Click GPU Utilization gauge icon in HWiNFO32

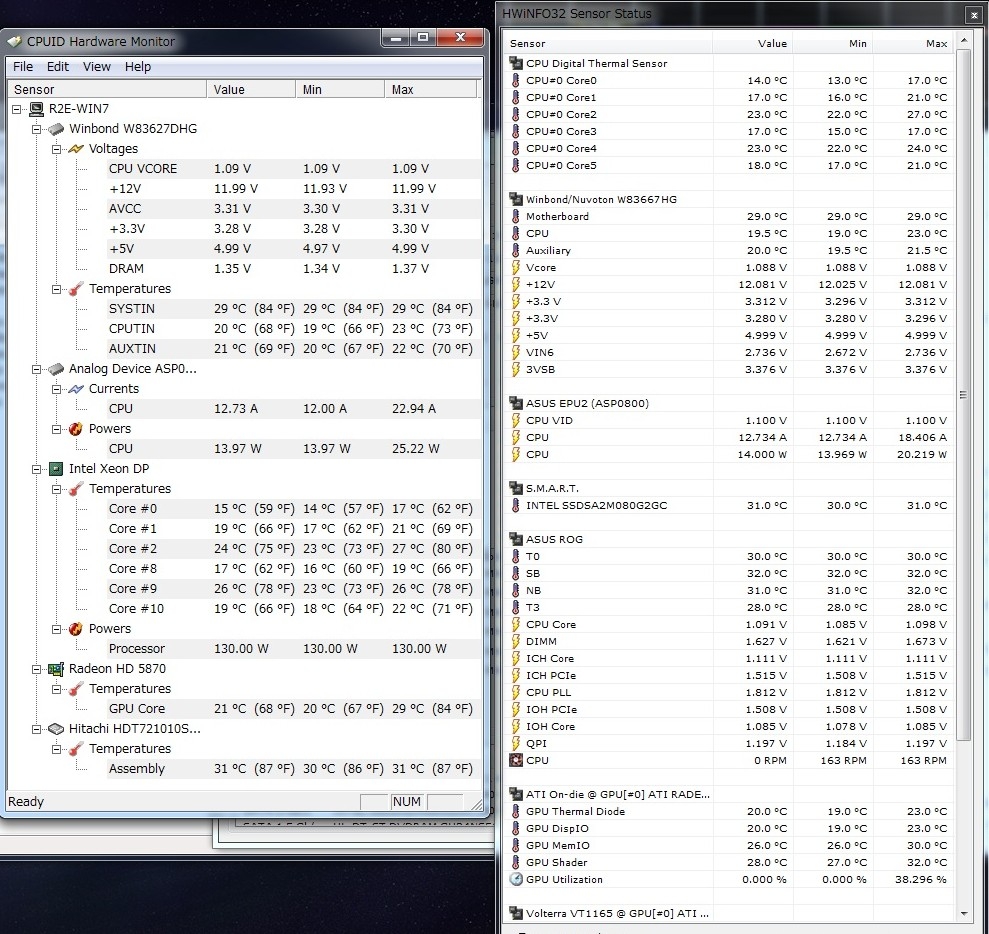[516, 880]
